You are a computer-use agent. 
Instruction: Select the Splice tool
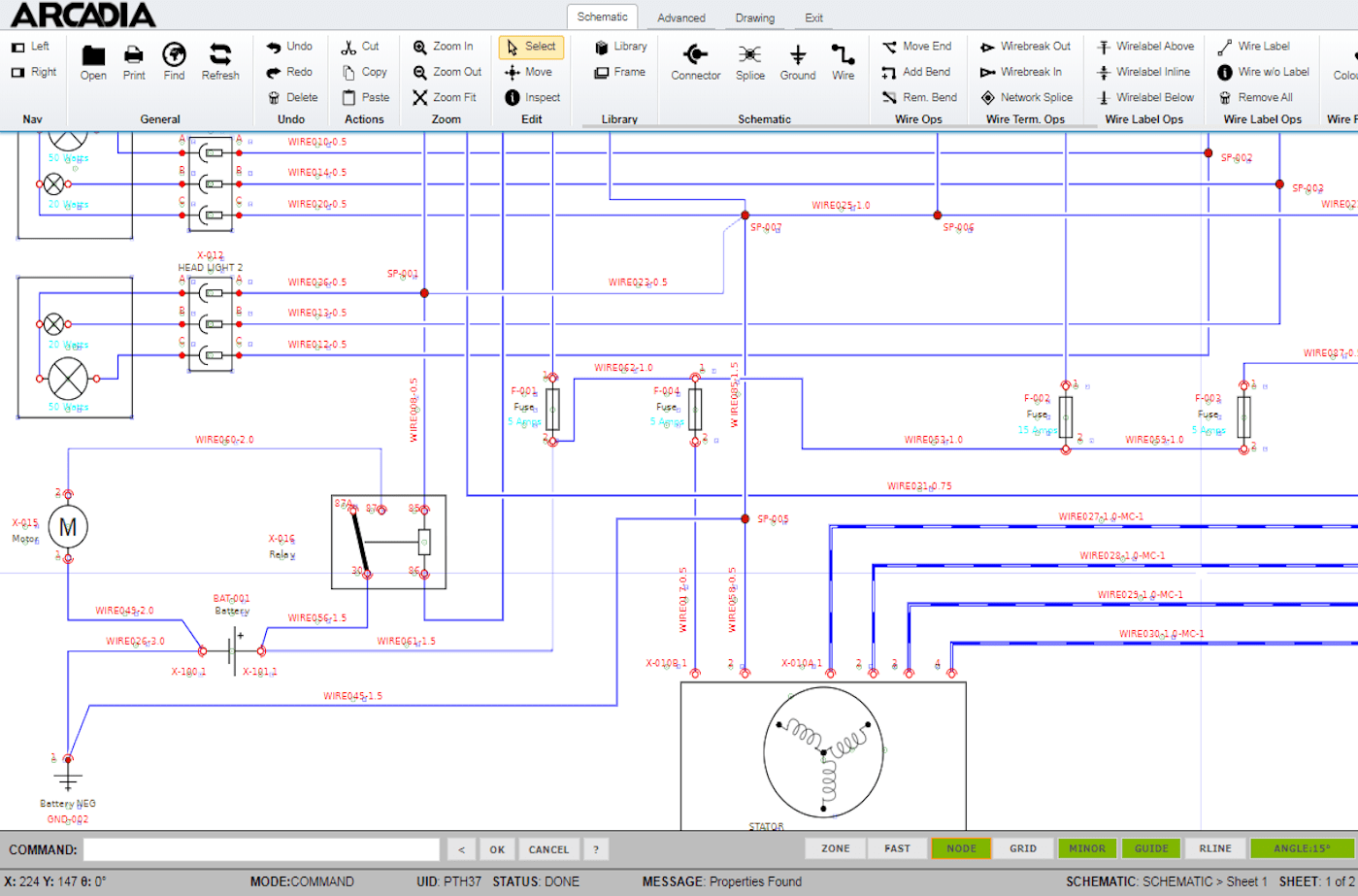(749, 55)
